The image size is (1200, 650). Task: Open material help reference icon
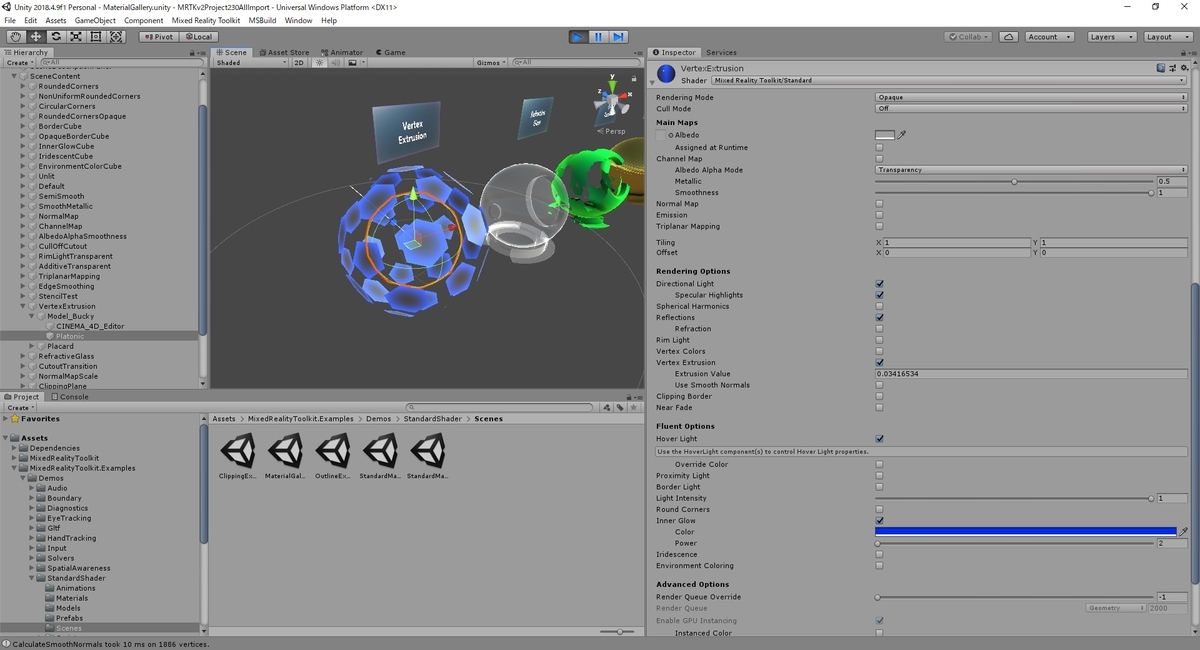pyautogui.click(x=1160, y=68)
